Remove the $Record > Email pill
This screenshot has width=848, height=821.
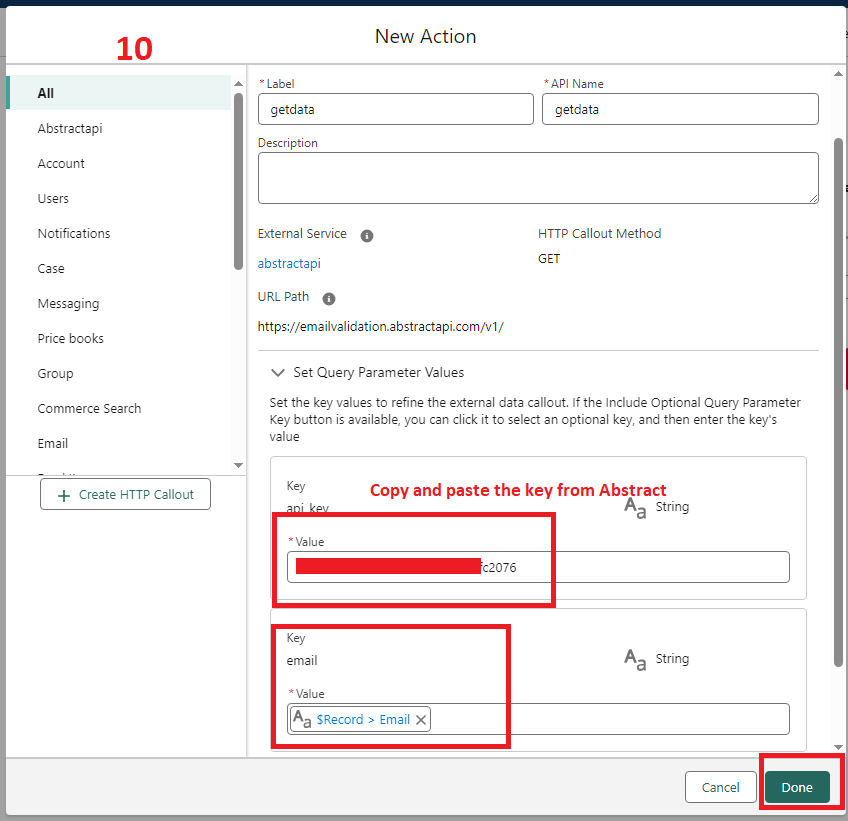click(421, 719)
